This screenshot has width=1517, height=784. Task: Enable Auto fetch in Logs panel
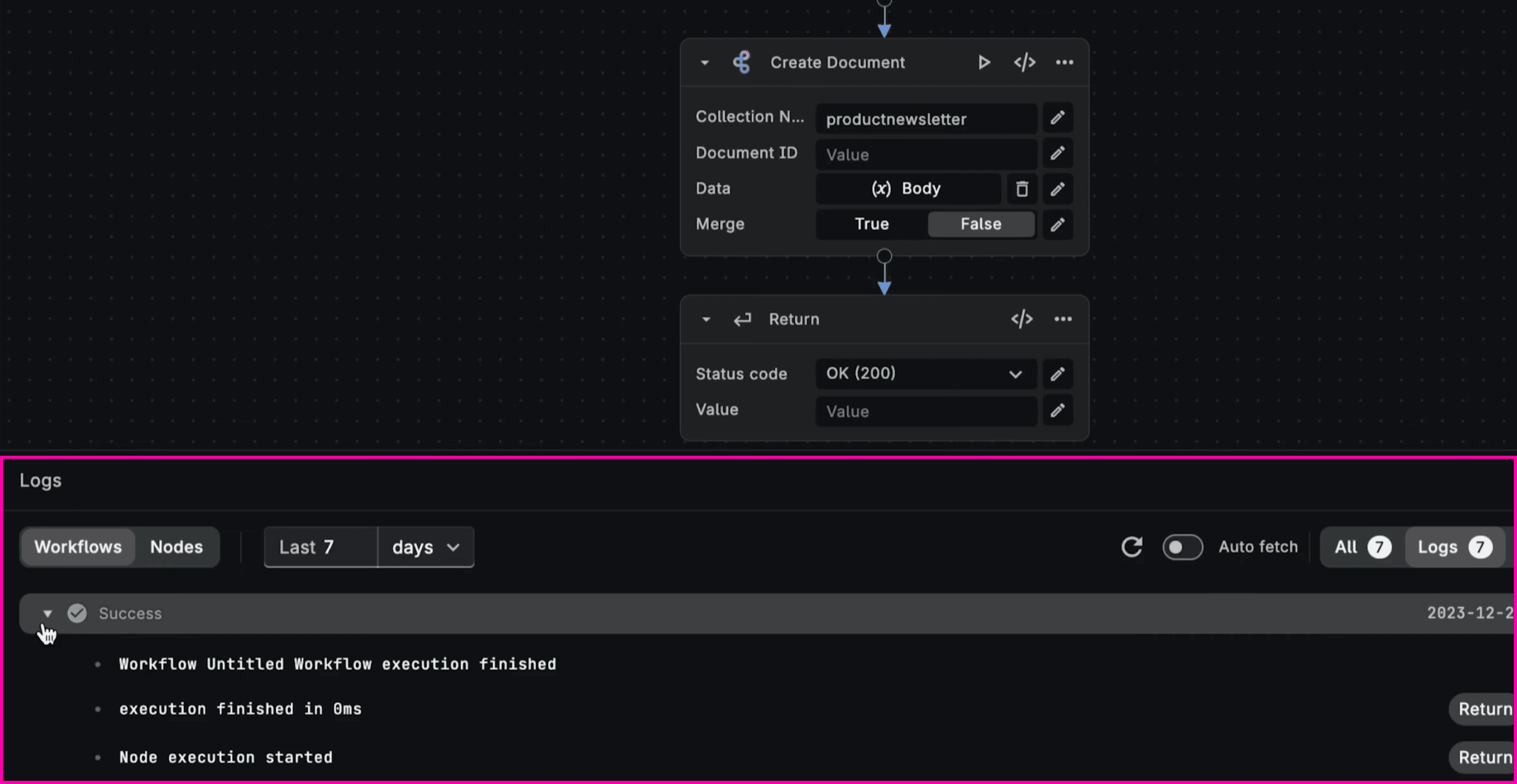(1183, 547)
